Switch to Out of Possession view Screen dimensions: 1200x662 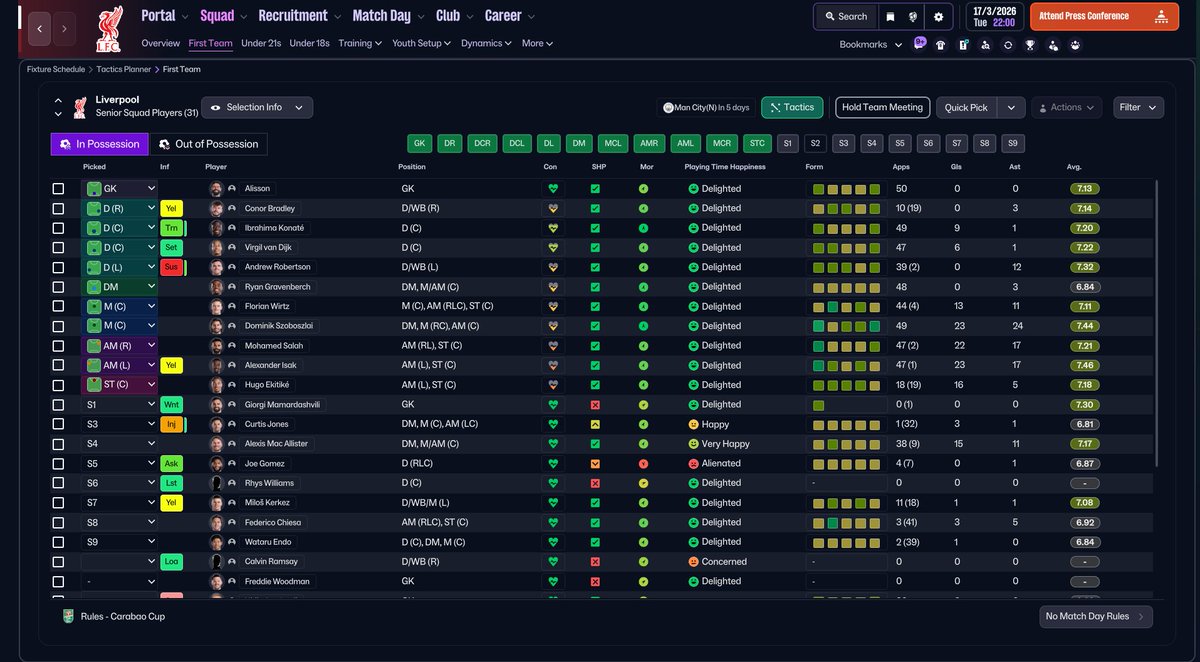click(x=208, y=144)
